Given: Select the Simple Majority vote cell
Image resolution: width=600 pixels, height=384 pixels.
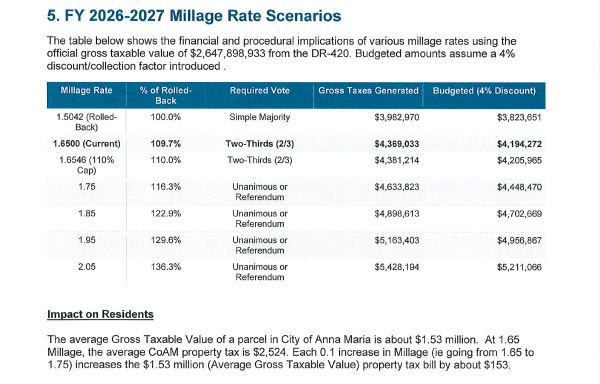Looking at the screenshot, I should pyautogui.click(x=259, y=117).
